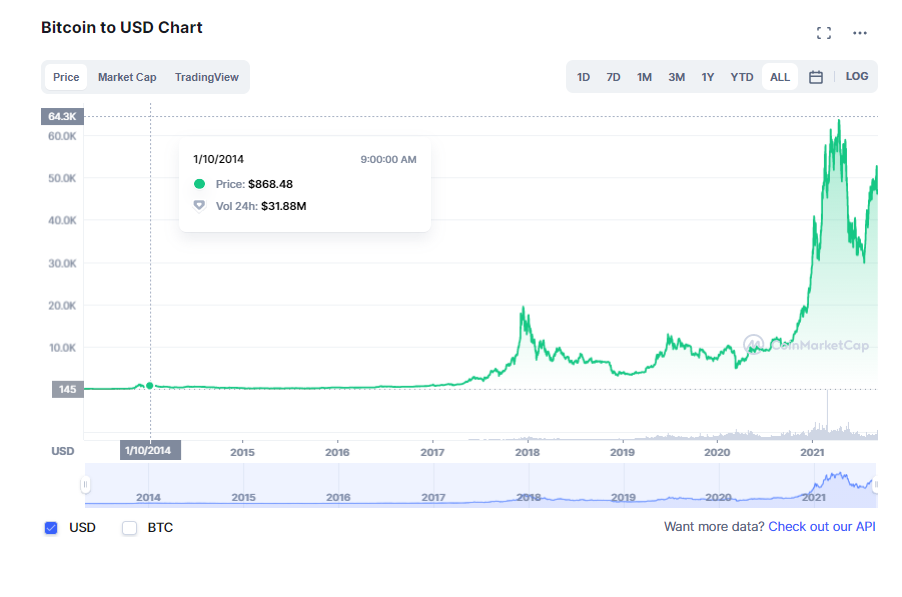902x597 pixels.
Task: Open the fullscreen chart view icon
Action: [824, 33]
